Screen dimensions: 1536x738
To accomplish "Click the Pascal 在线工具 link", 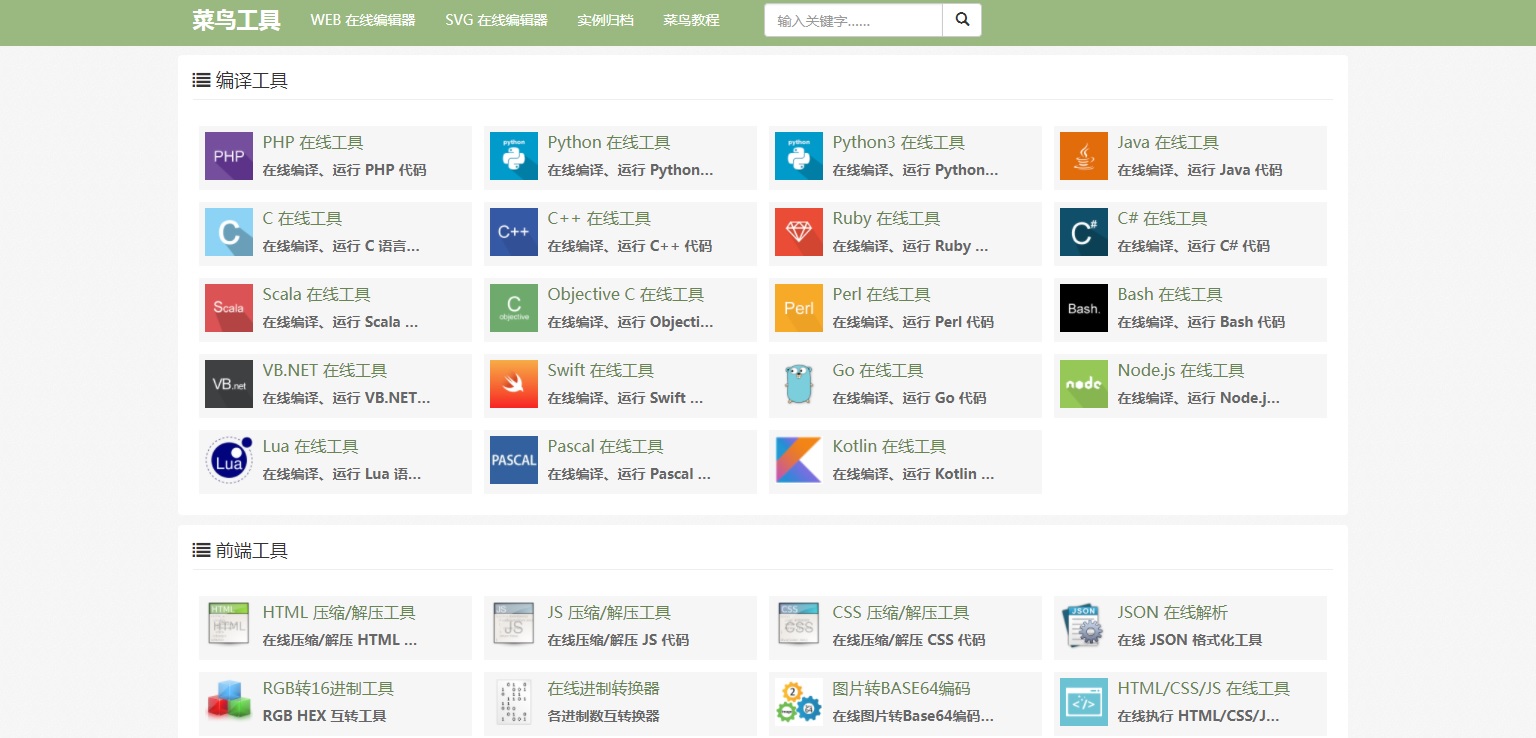I will point(605,447).
